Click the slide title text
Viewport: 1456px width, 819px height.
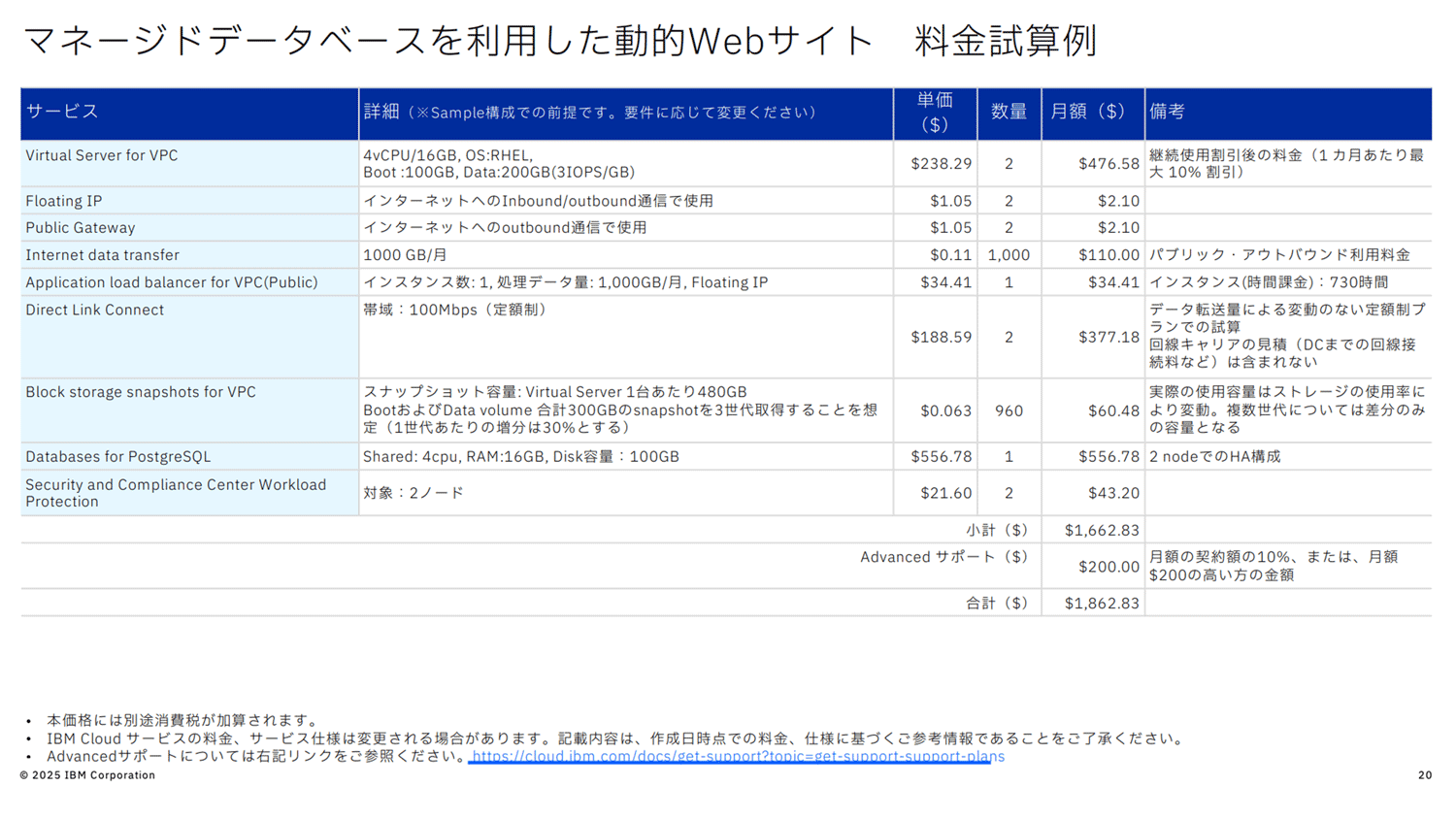coord(559,41)
